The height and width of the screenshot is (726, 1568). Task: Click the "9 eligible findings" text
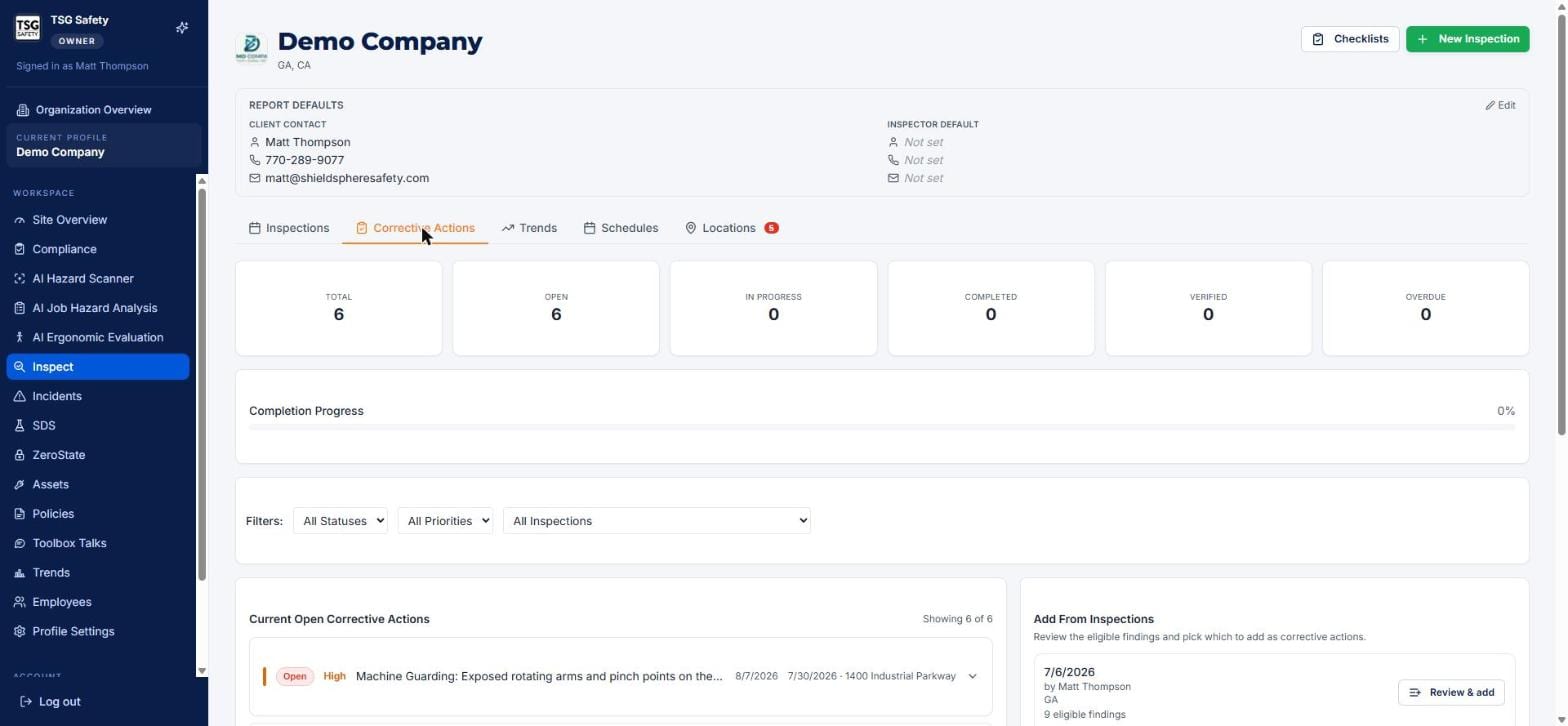(x=1084, y=715)
